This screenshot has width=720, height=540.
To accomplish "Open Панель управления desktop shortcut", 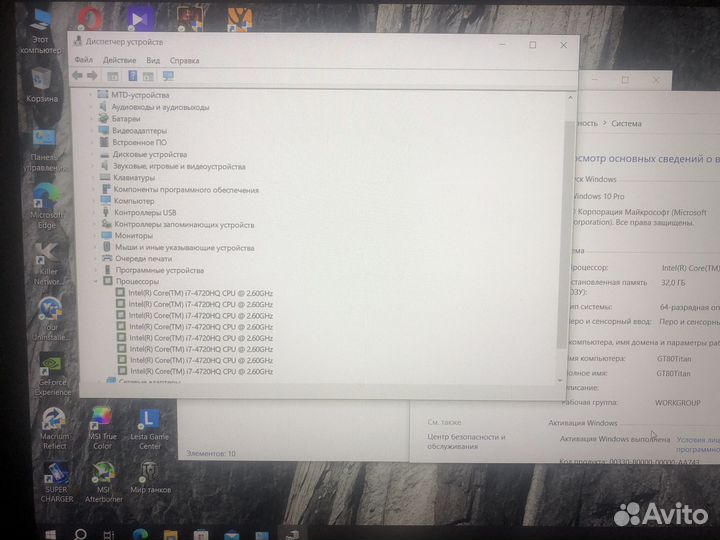I will (44, 151).
